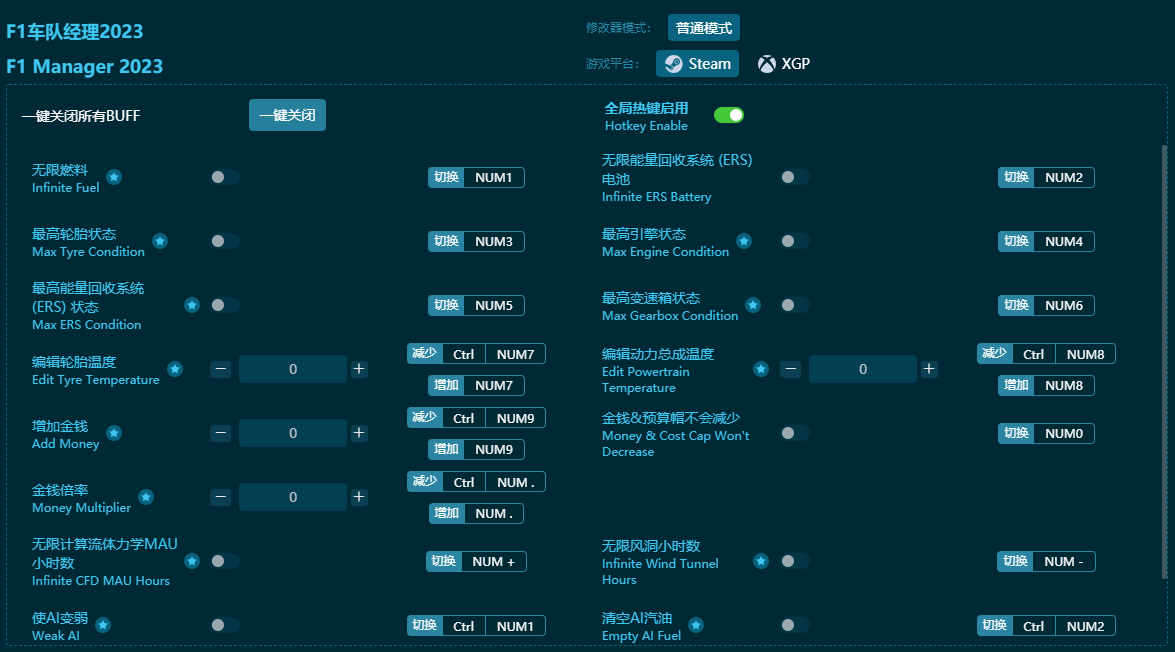
Task: Enable the Infinite Fuel toggle
Action: coord(224,177)
